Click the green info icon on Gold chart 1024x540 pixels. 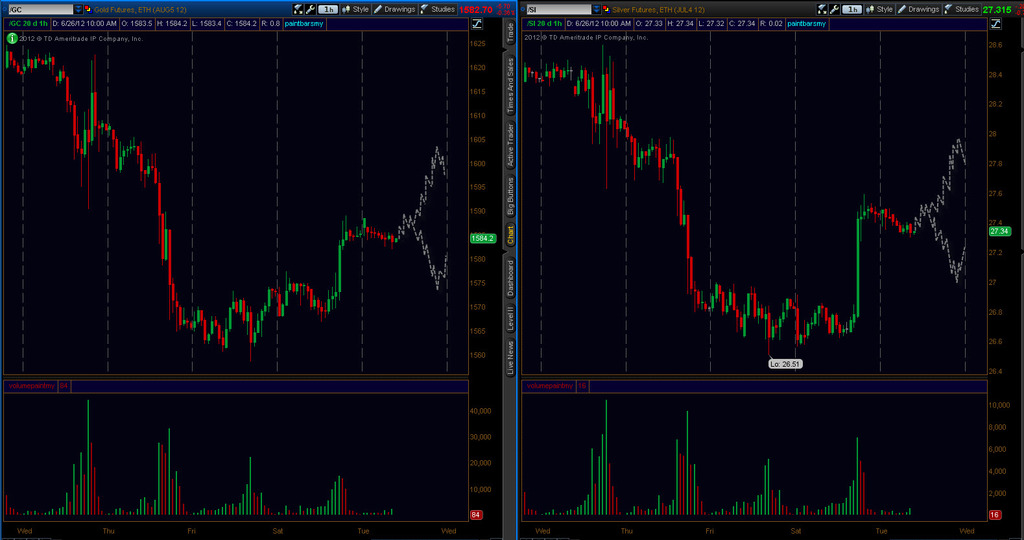pyautogui.click(x=12, y=39)
